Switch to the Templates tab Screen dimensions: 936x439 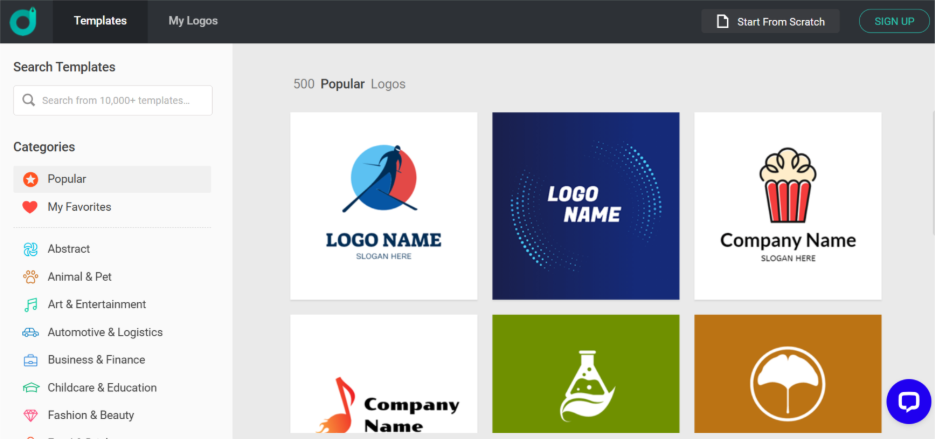point(100,21)
